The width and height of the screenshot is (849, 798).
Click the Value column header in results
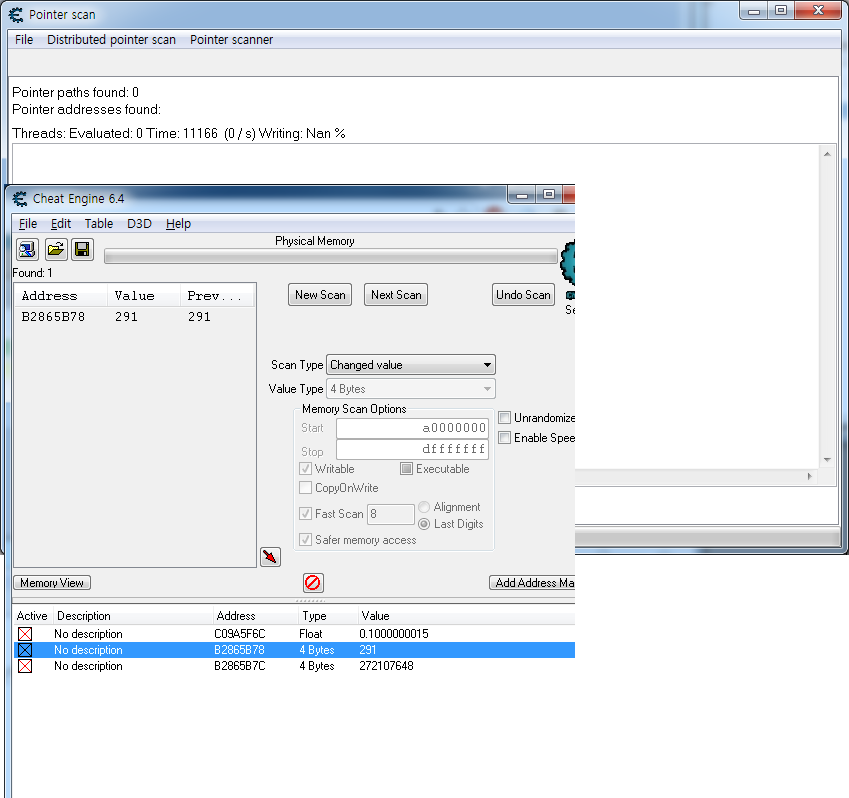(144, 296)
